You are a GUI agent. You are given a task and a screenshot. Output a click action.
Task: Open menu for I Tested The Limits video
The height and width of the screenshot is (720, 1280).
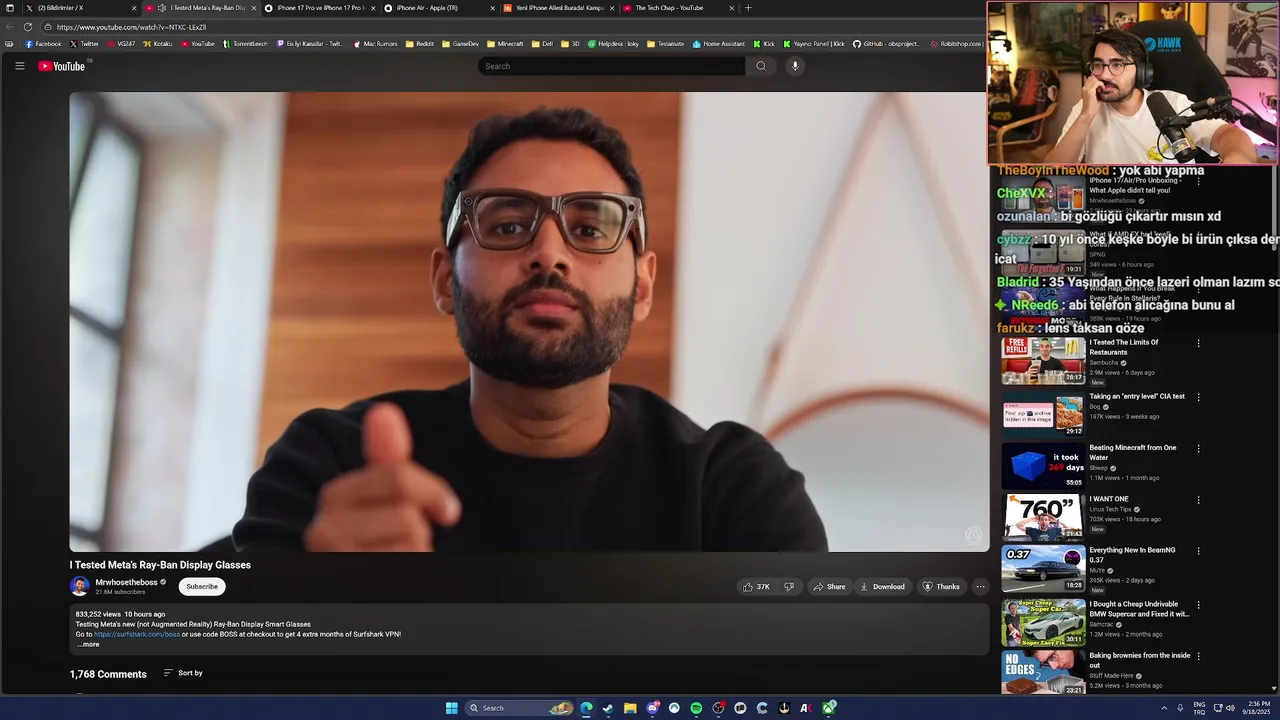[1198, 343]
